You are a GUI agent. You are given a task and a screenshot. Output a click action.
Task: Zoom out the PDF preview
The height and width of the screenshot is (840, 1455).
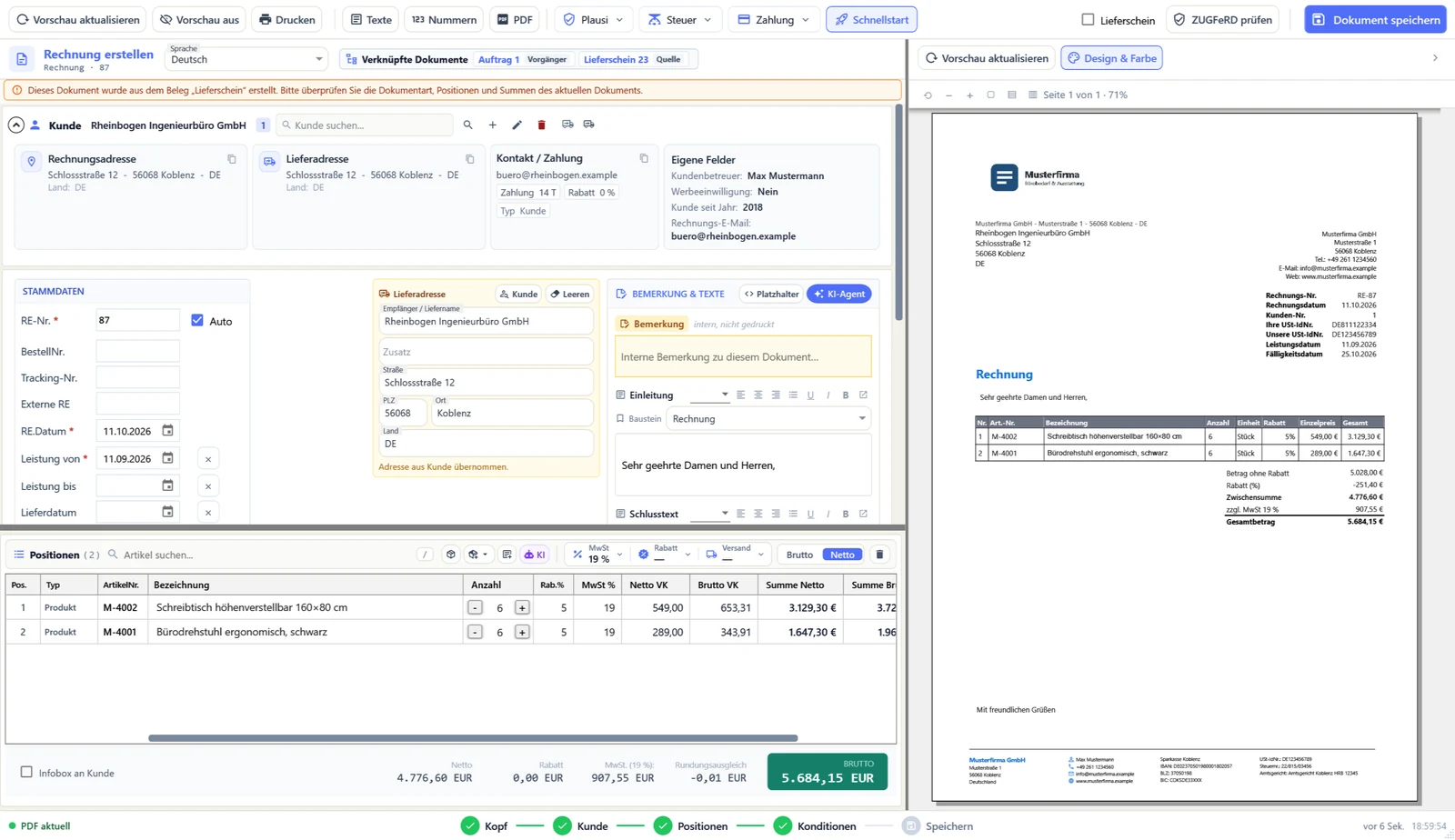click(x=948, y=95)
